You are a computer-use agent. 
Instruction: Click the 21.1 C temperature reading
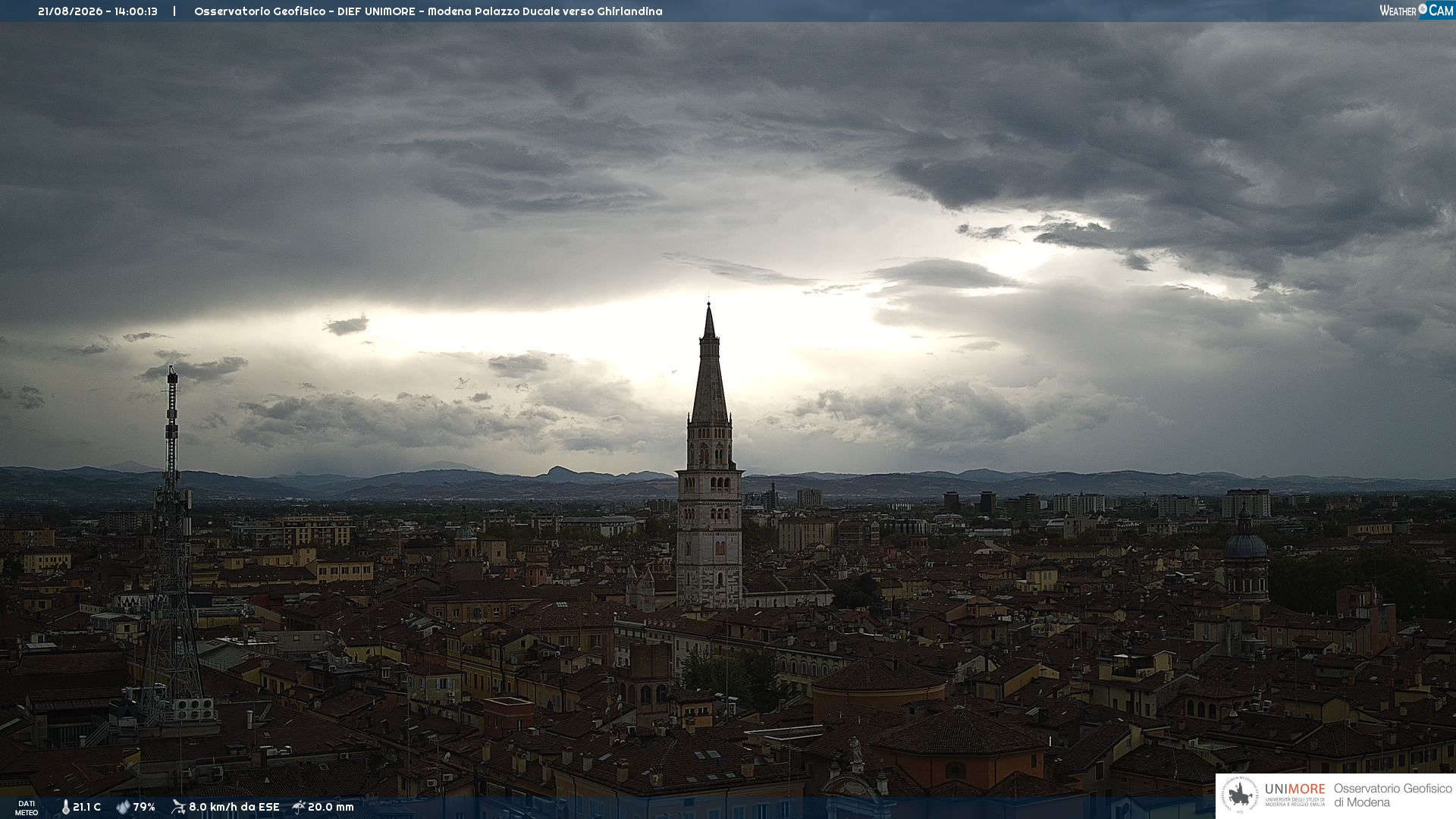pos(86,807)
